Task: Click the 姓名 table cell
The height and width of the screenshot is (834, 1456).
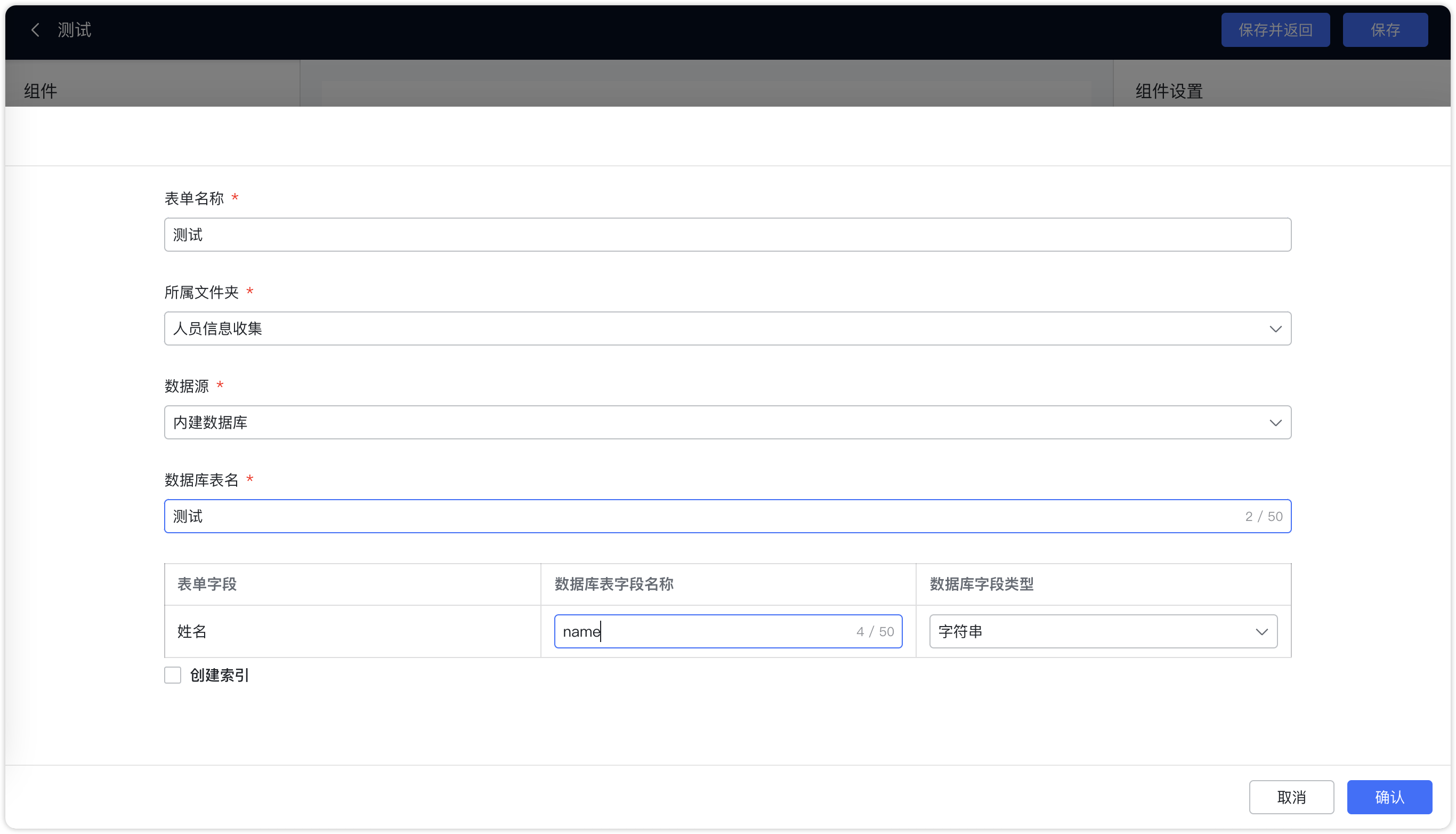Action: [353, 632]
